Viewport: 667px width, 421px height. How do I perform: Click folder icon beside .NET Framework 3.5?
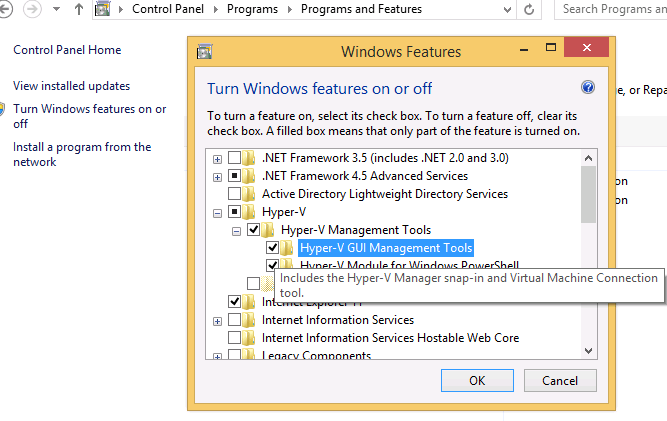click(x=249, y=158)
